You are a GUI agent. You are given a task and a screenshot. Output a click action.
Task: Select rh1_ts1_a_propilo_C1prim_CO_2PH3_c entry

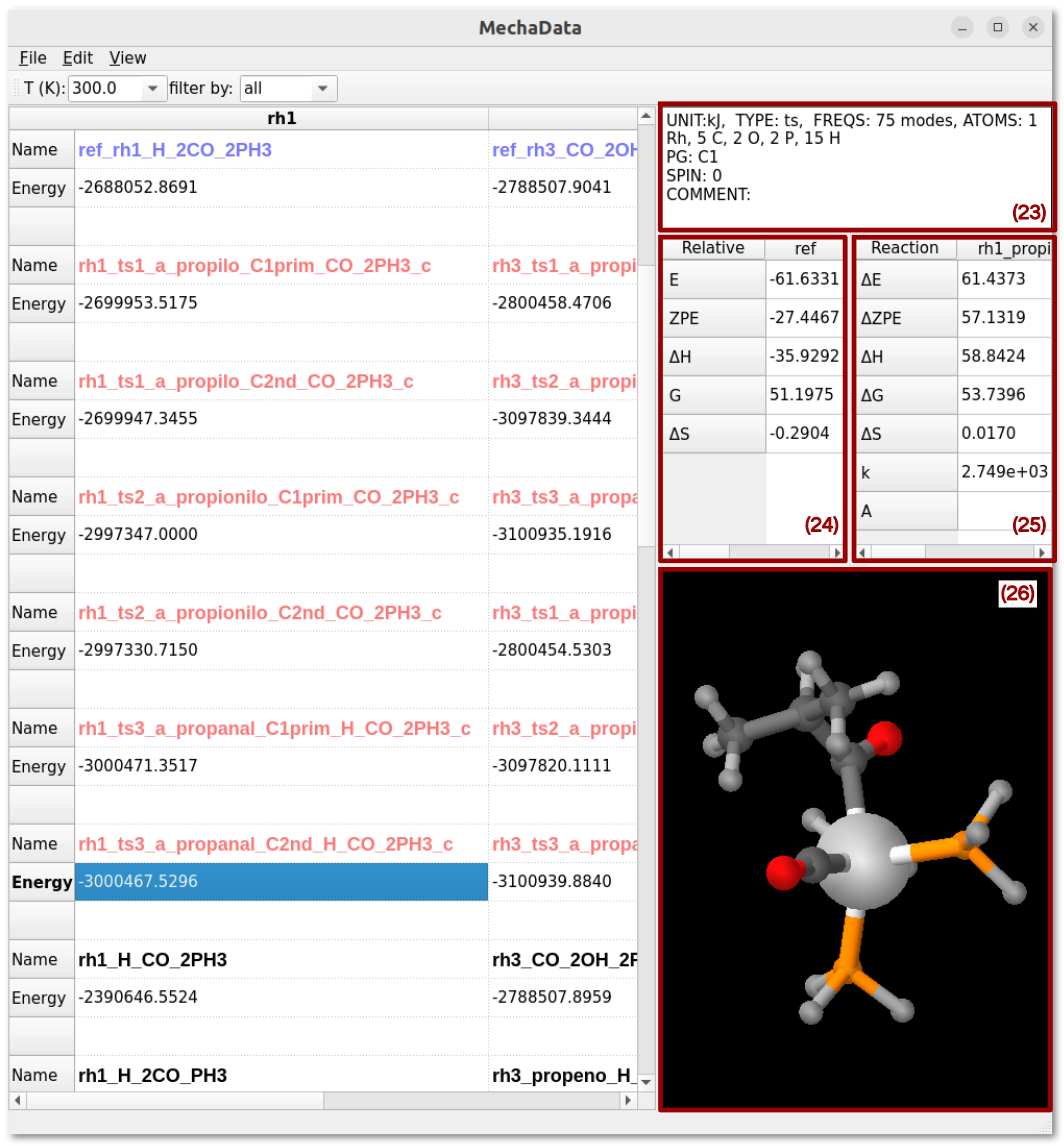281,265
